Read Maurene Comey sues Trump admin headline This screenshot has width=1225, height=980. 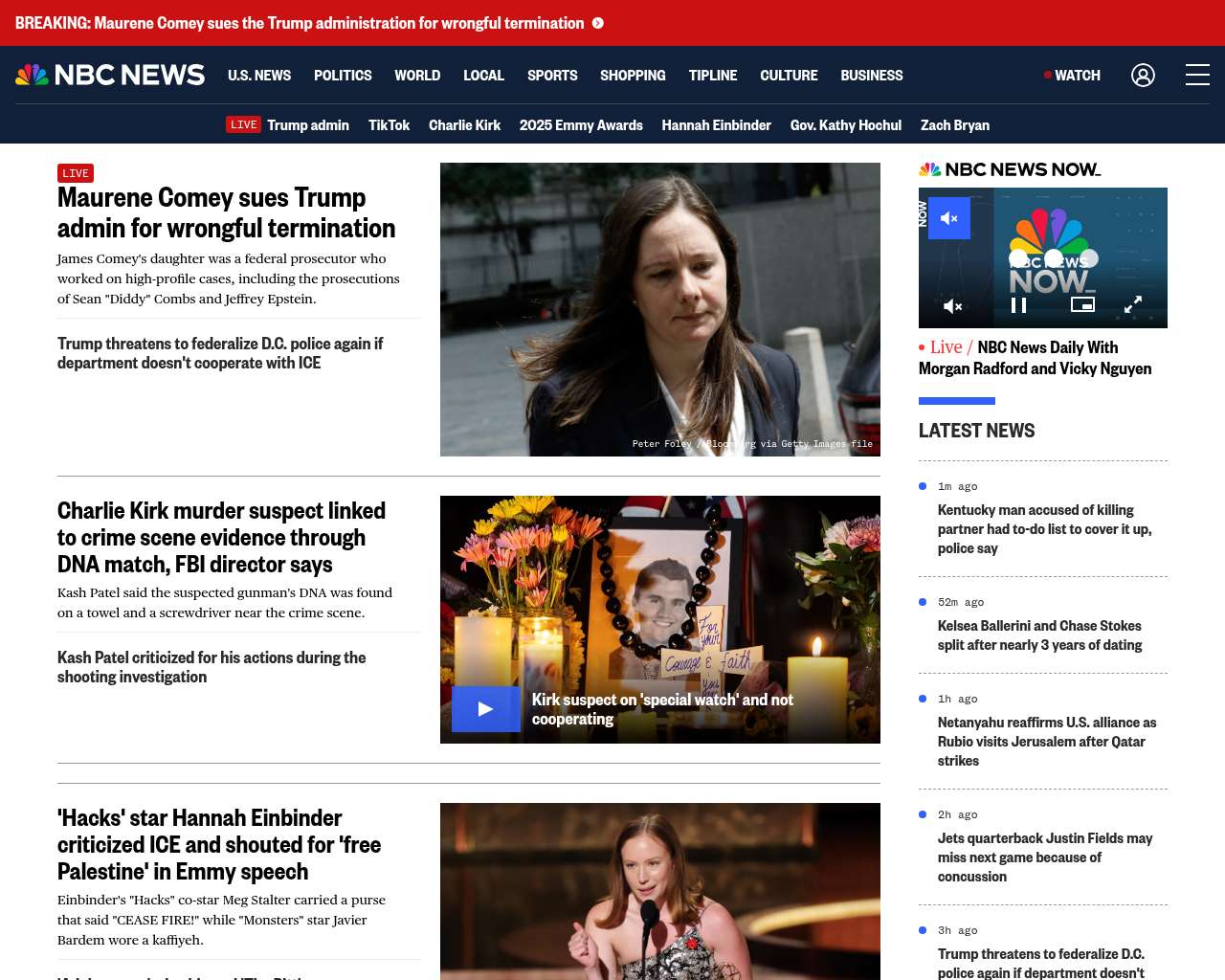click(x=226, y=212)
